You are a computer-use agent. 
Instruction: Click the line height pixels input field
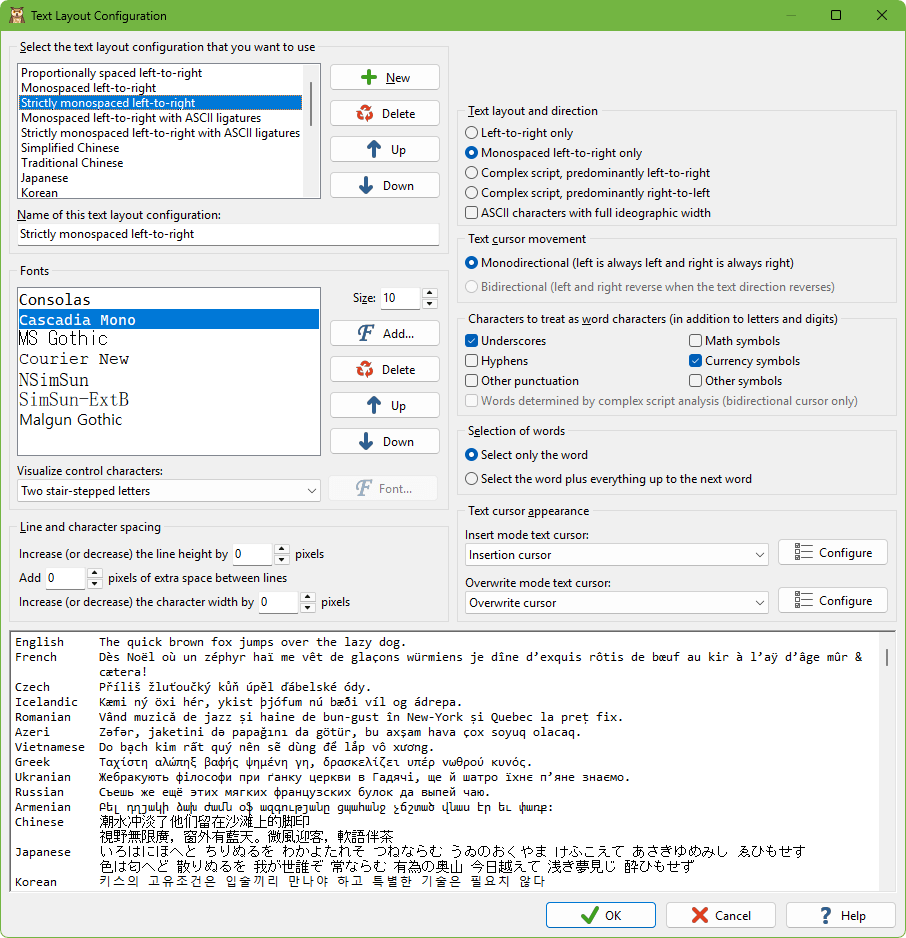pos(252,554)
